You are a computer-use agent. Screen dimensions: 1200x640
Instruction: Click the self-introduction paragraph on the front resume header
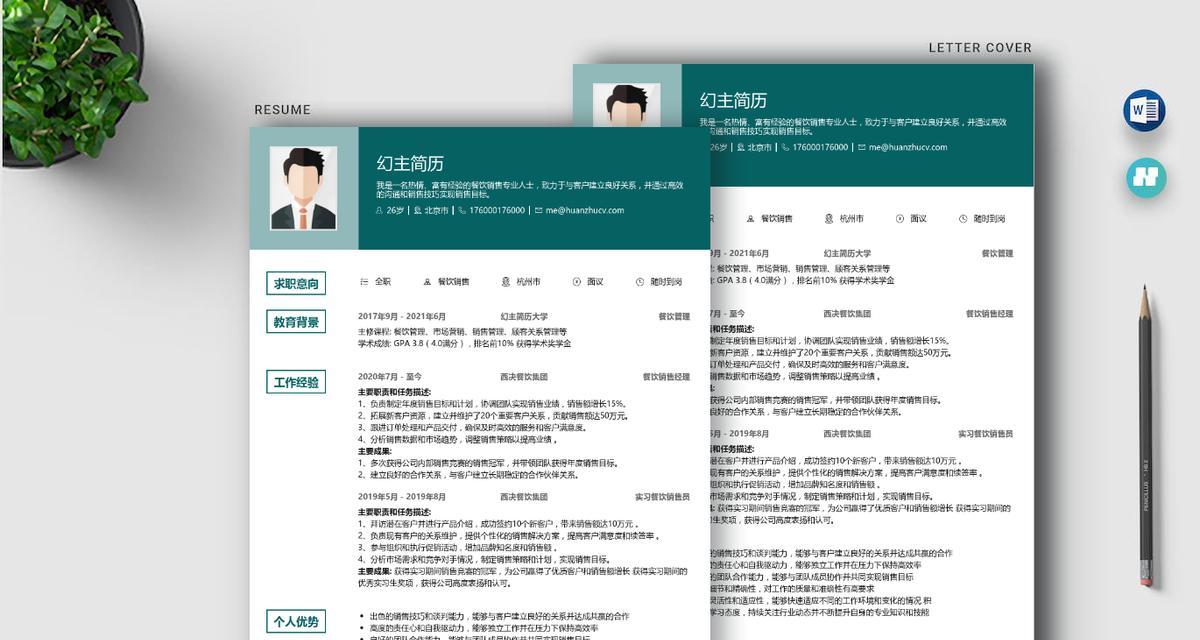click(530, 190)
